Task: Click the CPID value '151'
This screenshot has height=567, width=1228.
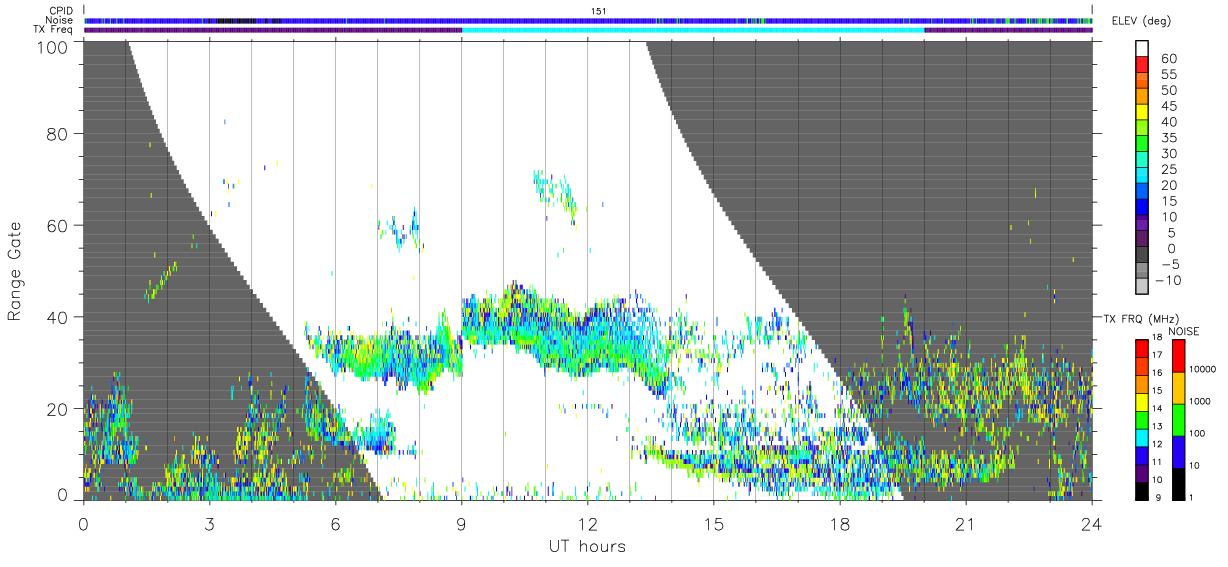Action: pyautogui.click(x=600, y=10)
